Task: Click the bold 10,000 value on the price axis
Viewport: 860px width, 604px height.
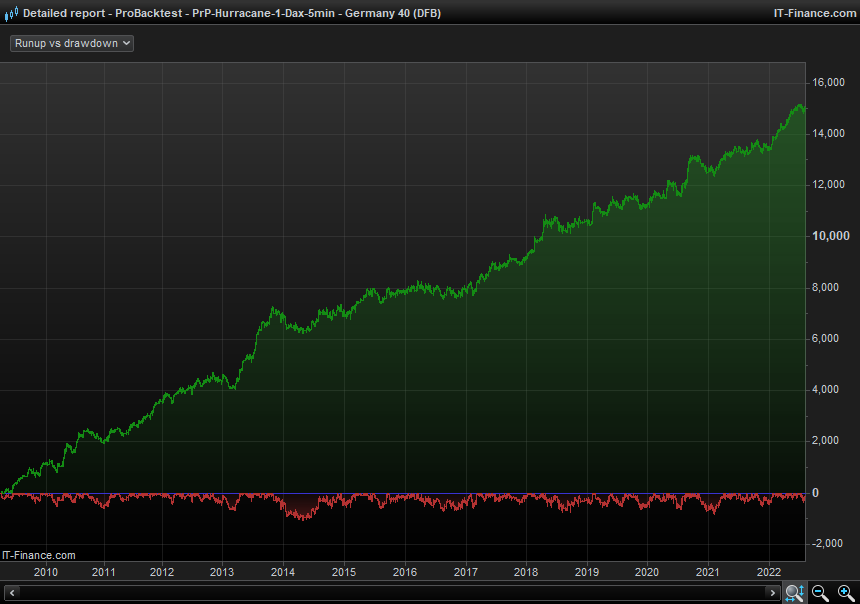Action: (831, 236)
